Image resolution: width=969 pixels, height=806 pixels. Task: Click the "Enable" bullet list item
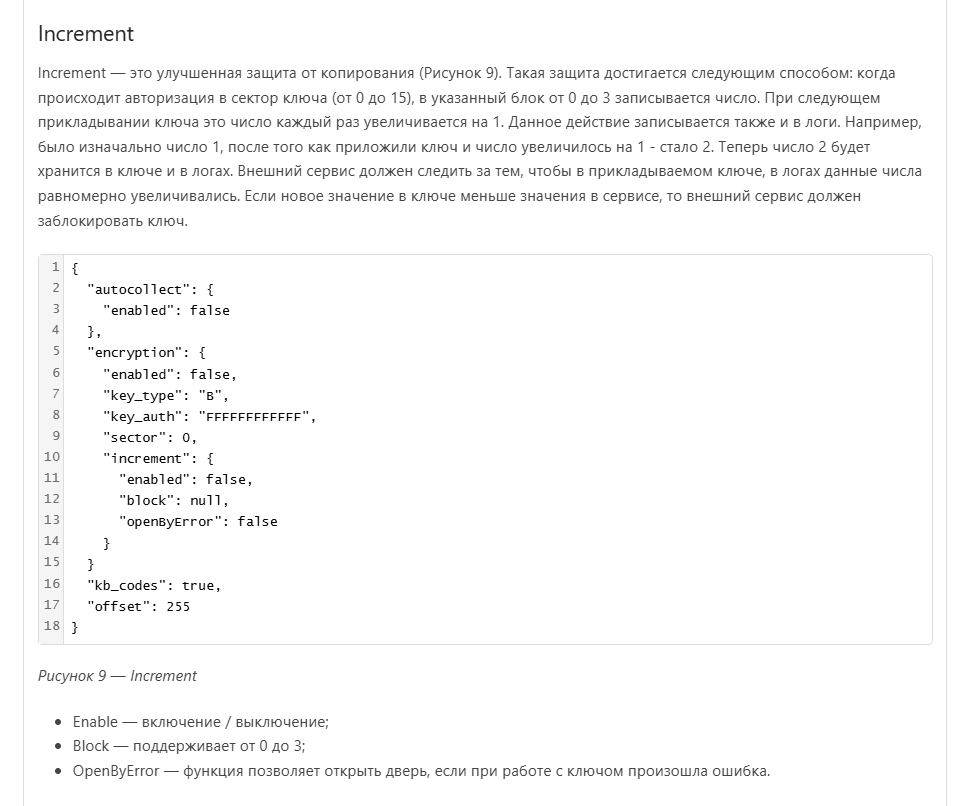pyautogui.click(x=200, y=722)
